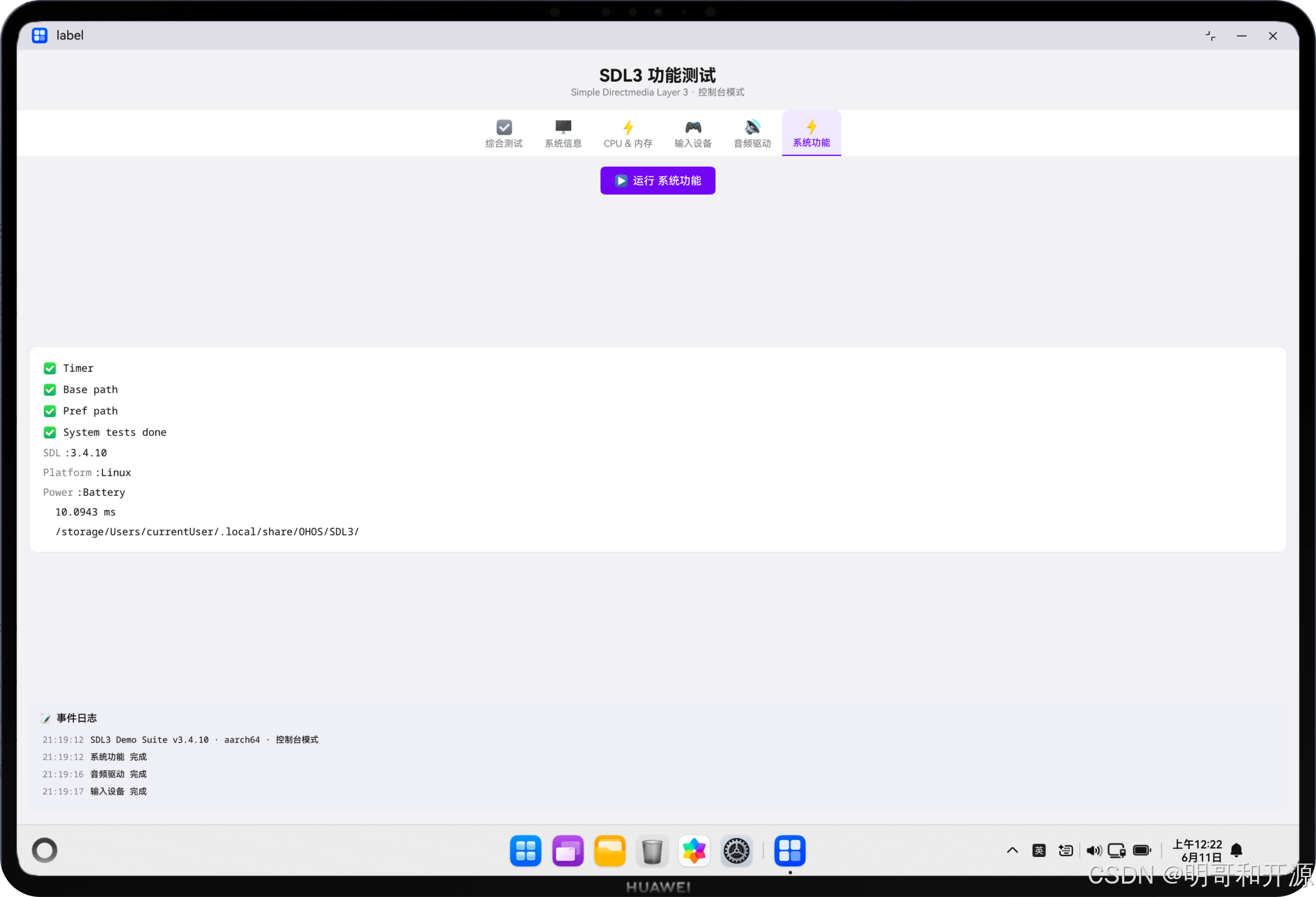Screen dimensions: 1316x897
Task: Click the 事件日志 notepad icon
Action: coord(46,718)
